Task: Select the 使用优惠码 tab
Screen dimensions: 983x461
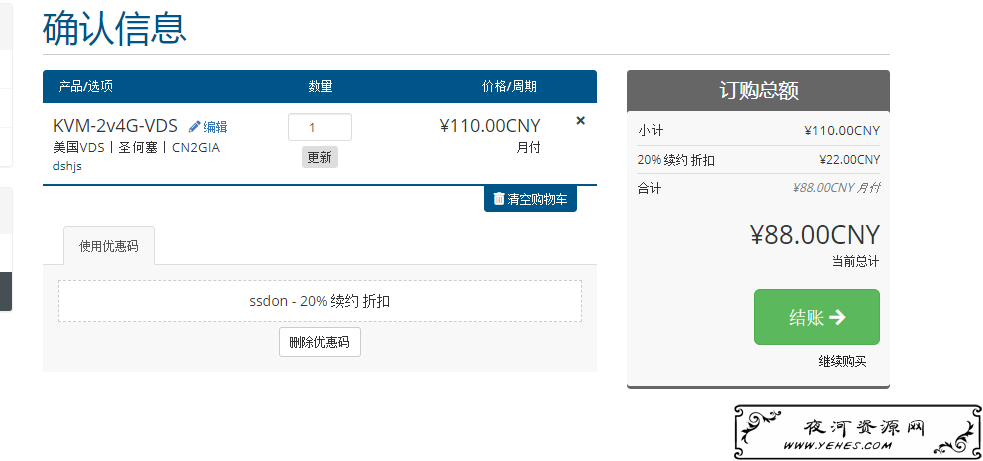Action: pos(108,246)
